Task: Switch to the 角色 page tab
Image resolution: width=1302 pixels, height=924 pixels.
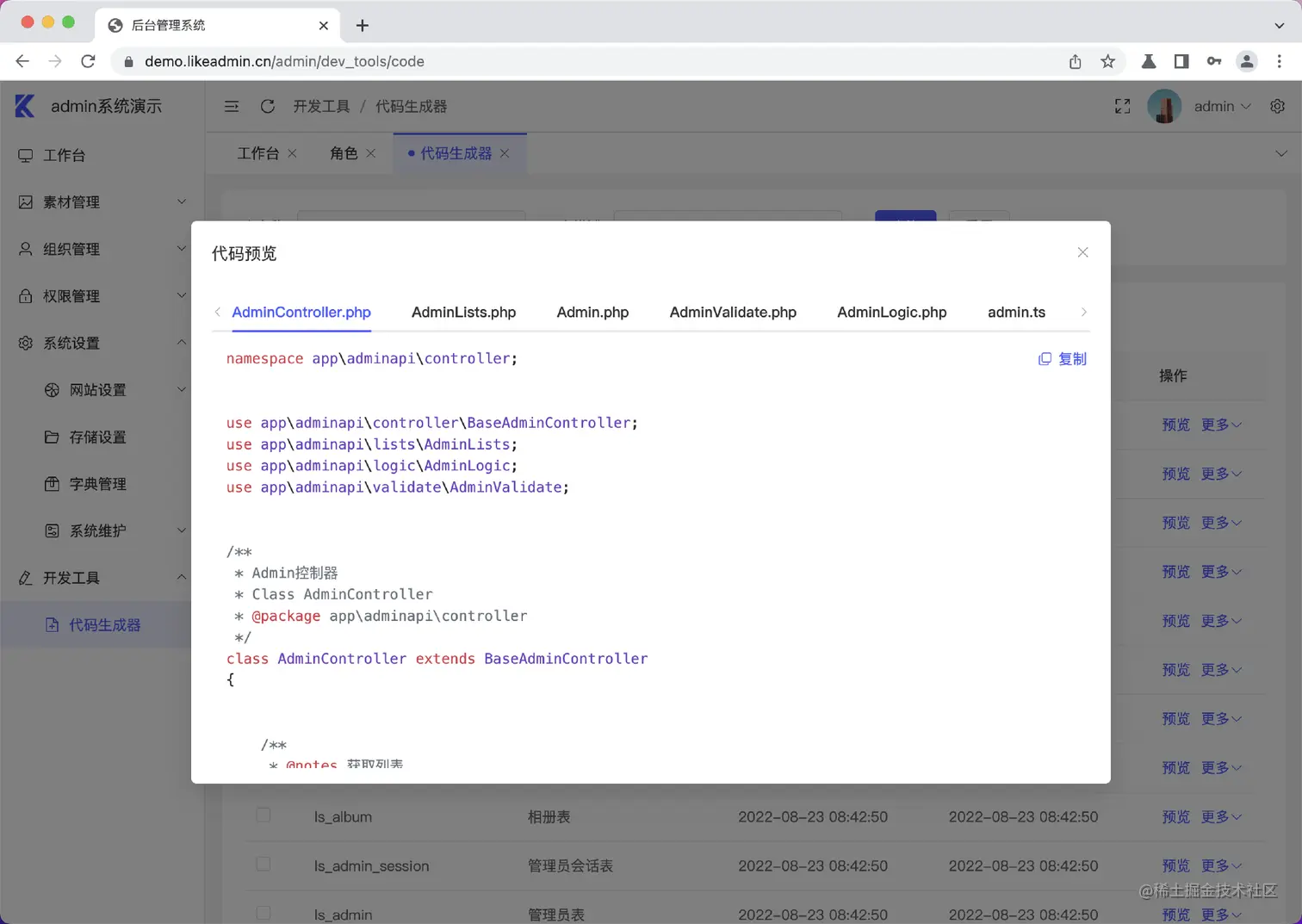Action: click(343, 153)
